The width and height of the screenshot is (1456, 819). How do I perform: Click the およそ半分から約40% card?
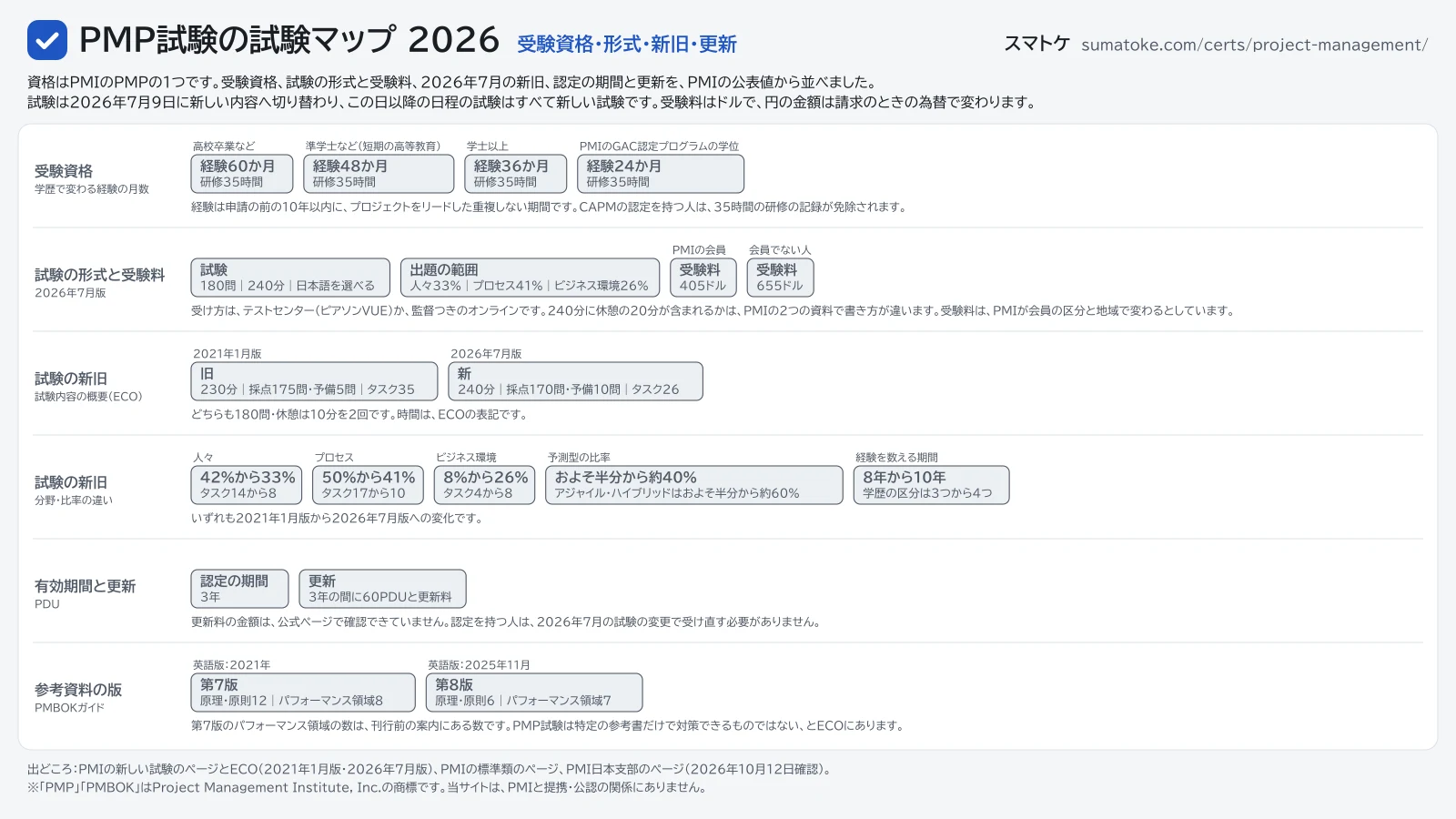point(694,485)
